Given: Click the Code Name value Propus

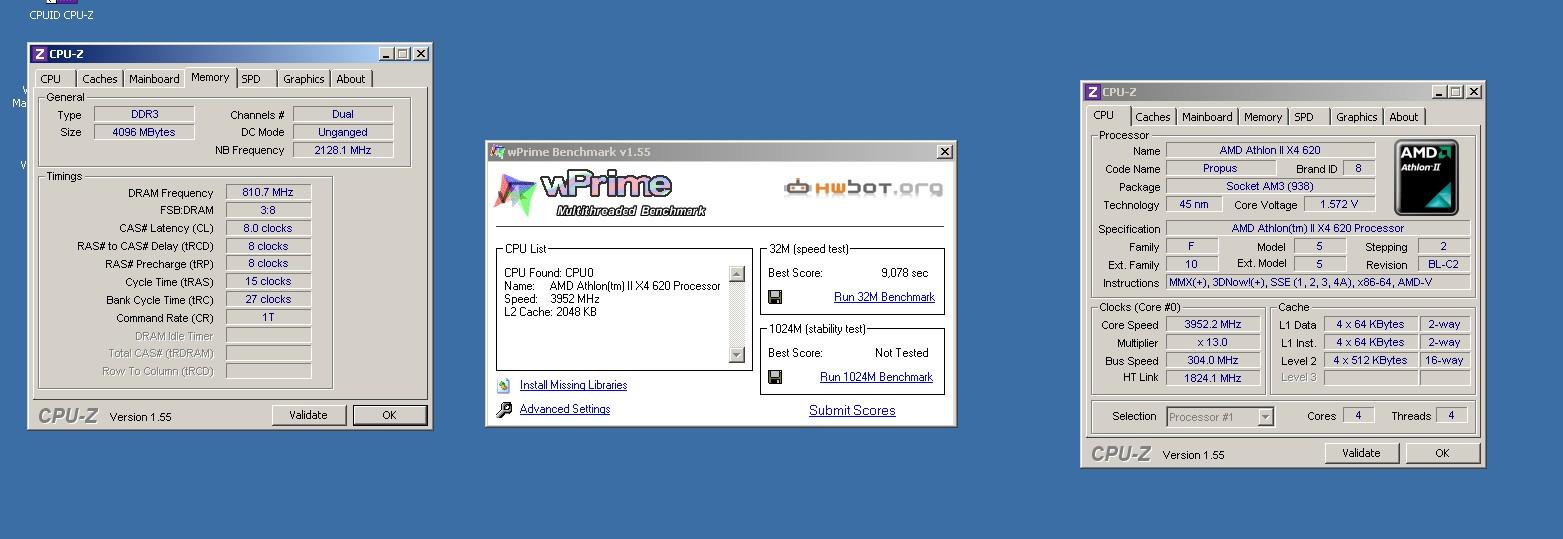Looking at the screenshot, I should point(1220,168).
